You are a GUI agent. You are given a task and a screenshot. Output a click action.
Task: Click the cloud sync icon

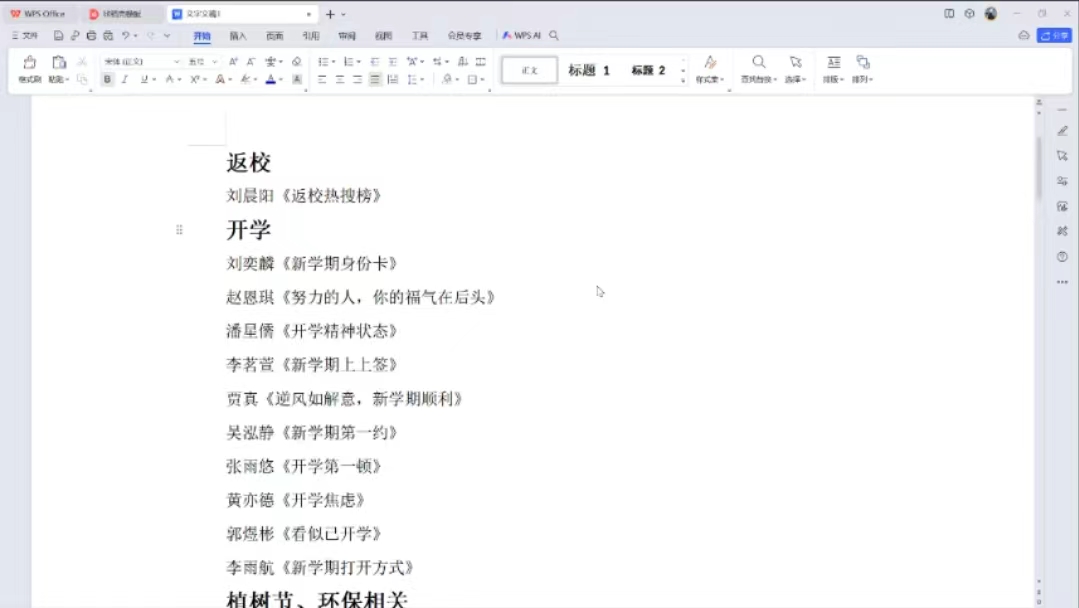pyautogui.click(x=1023, y=36)
